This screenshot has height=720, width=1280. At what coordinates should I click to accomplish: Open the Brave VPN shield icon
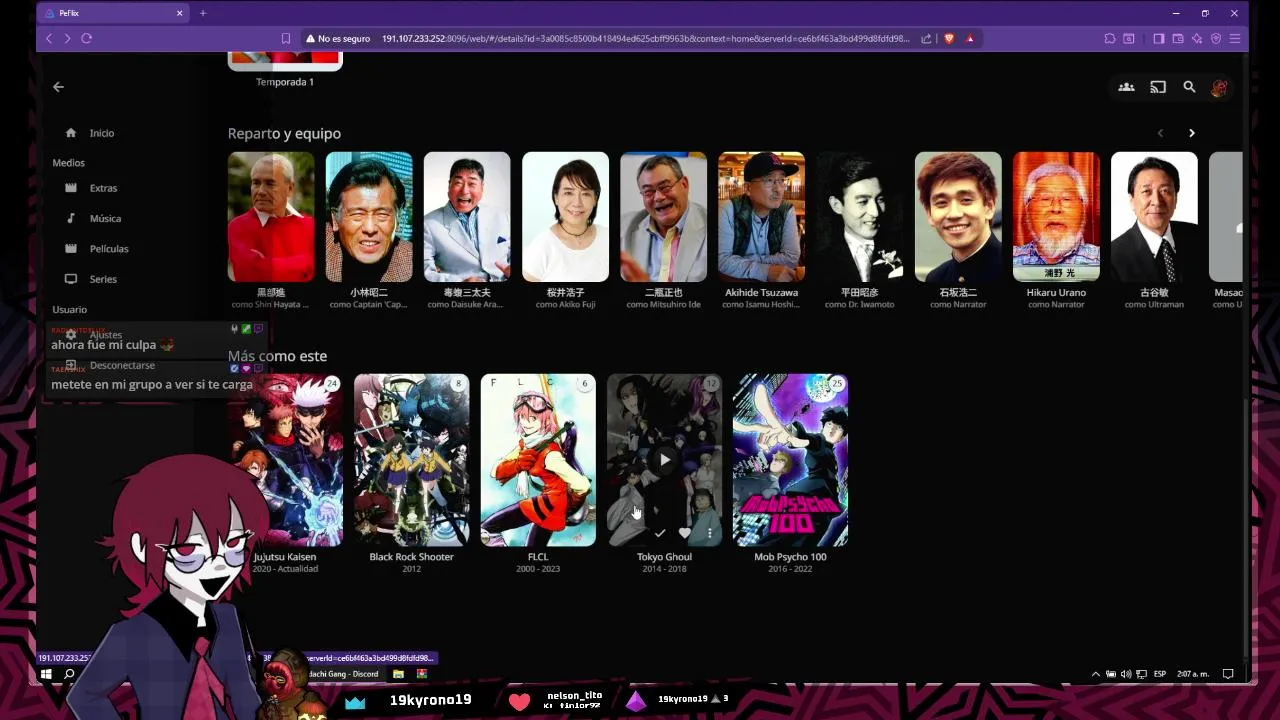point(1216,38)
